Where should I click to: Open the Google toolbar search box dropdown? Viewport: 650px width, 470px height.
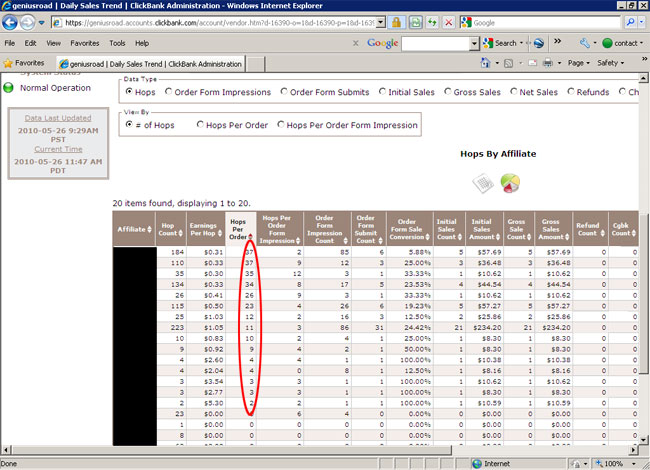(x=474, y=43)
